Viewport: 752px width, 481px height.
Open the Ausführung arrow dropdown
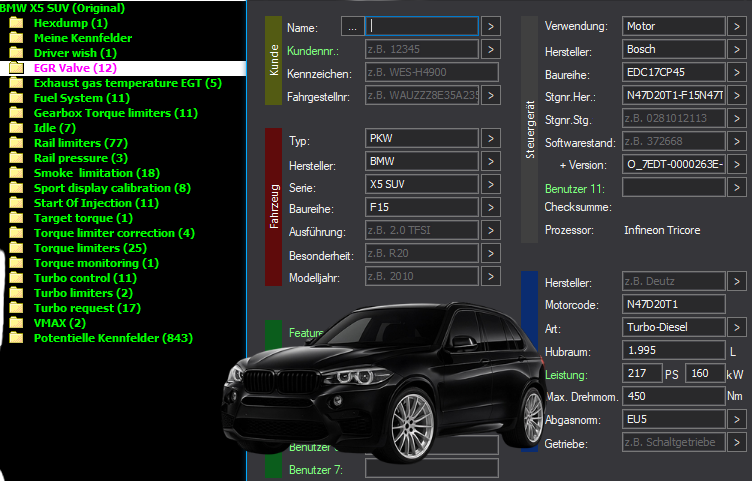(491, 230)
